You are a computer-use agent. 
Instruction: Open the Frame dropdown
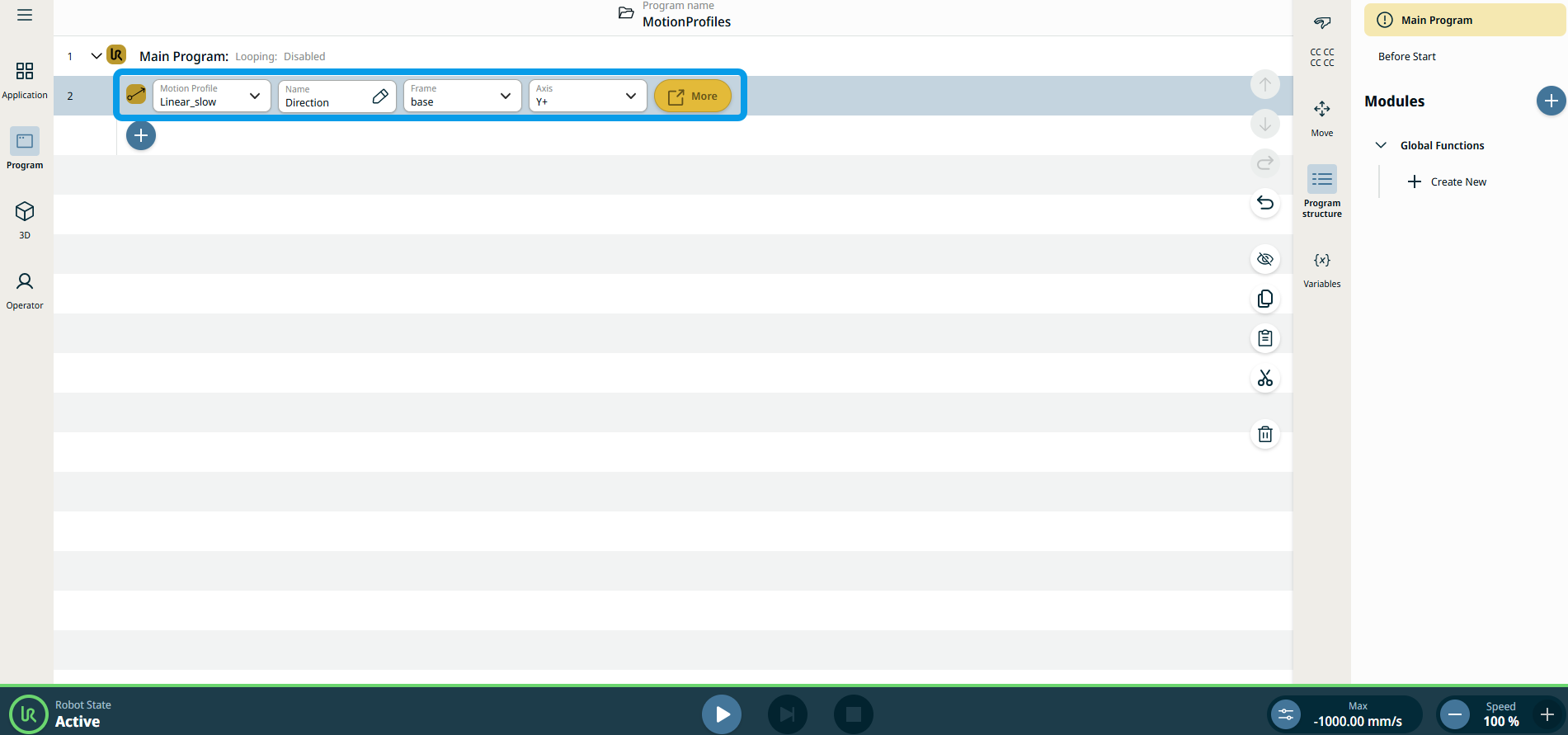click(x=462, y=96)
